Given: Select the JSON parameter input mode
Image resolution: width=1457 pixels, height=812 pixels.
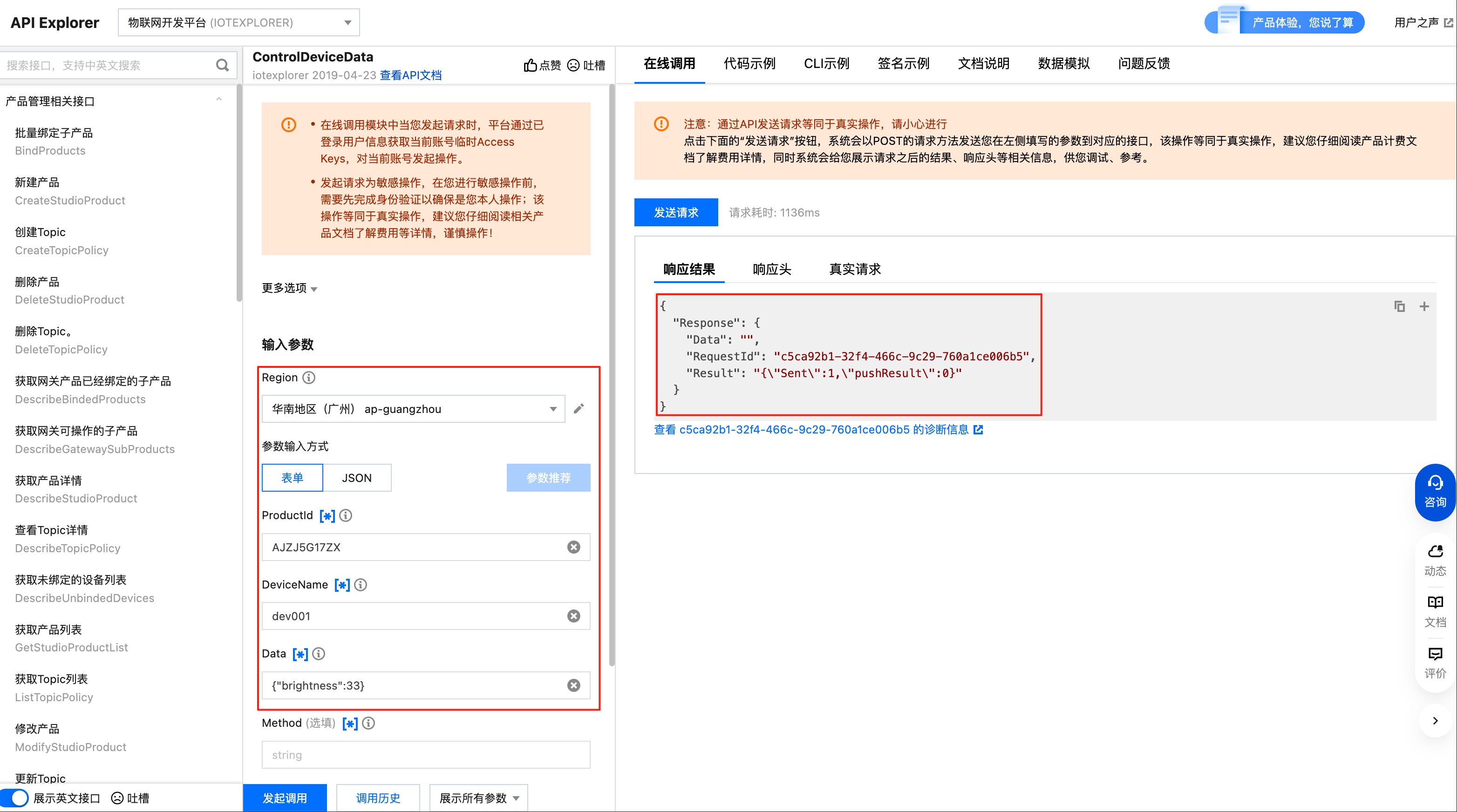Looking at the screenshot, I should click(356, 478).
